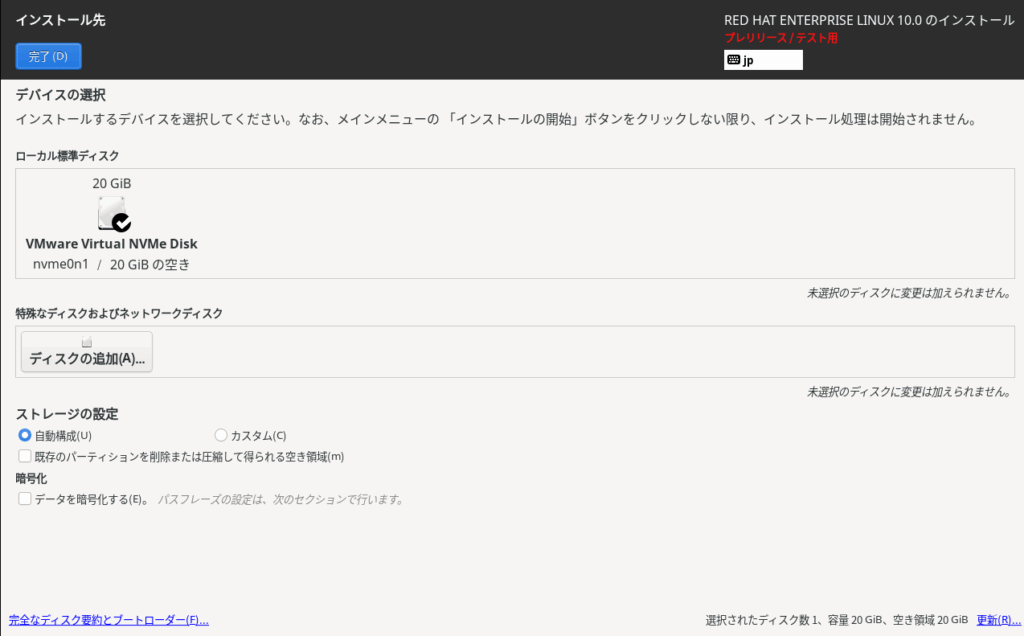Enable the 既存のパーティションを削除 checkbox
The image size is (1024, 636).
[x=25, y=456]
